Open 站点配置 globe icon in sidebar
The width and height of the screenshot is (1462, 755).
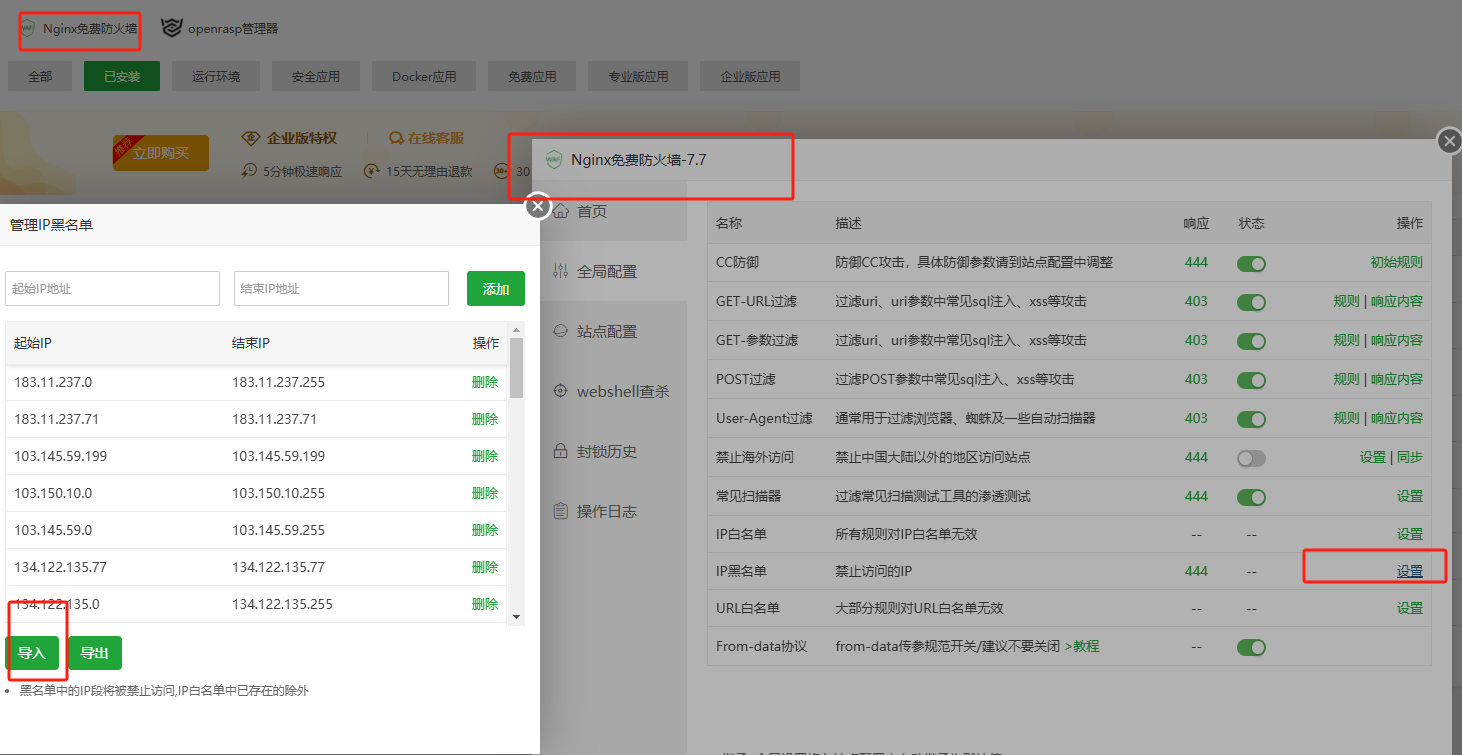pos(560,331)
